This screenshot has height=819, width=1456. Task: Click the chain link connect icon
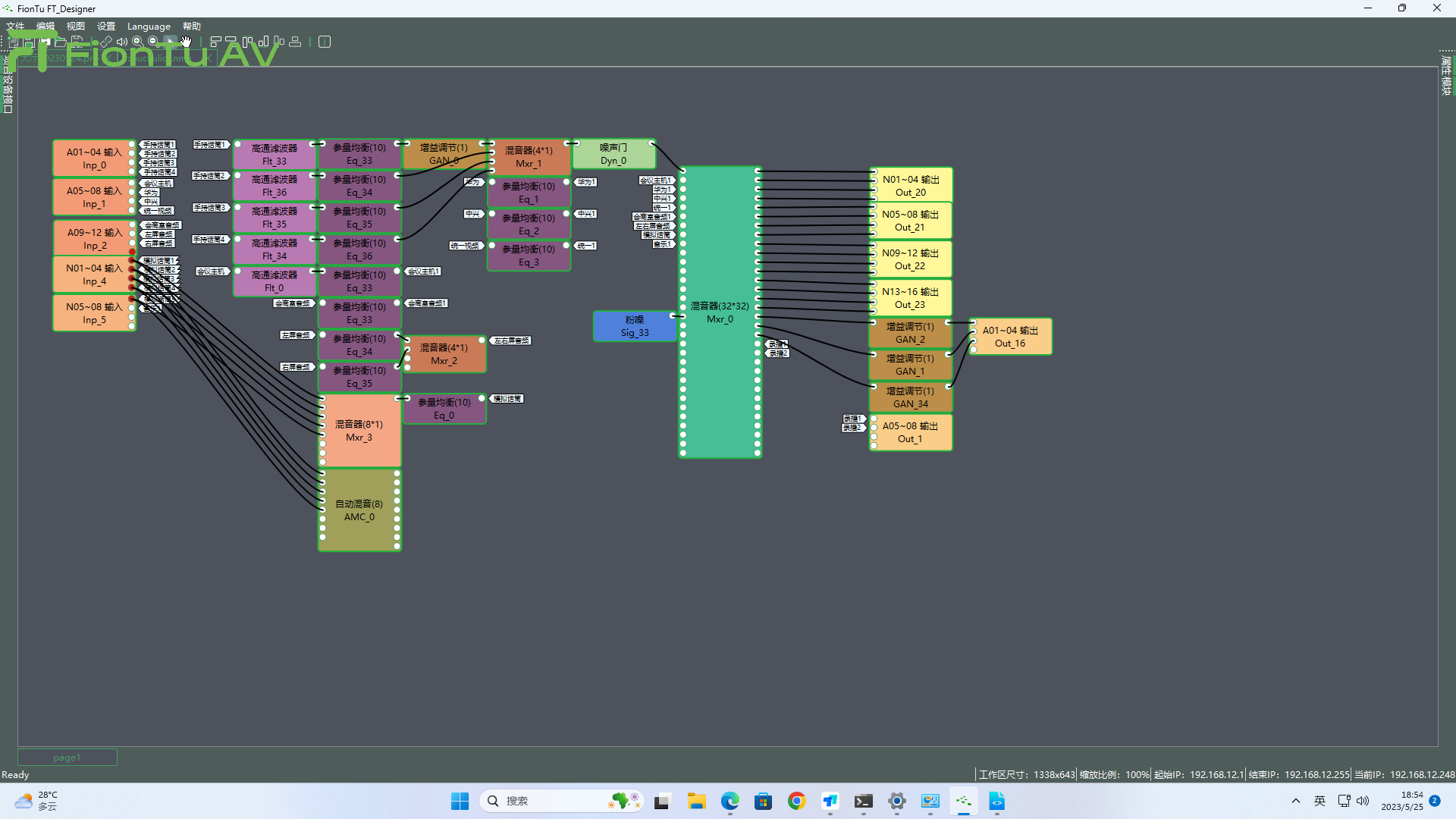(106, 42)
